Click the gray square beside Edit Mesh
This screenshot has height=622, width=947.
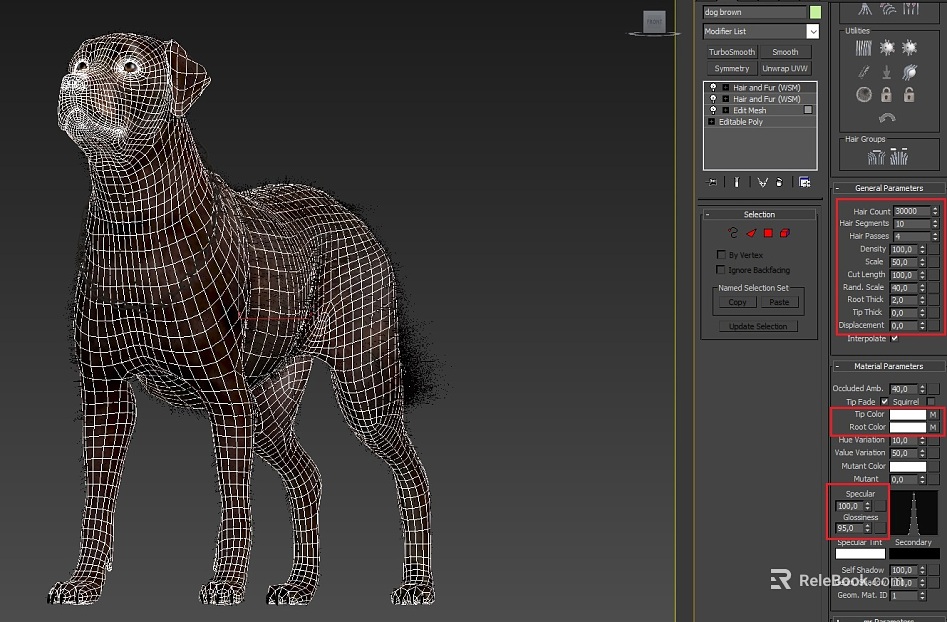click(x=808, y=110)
